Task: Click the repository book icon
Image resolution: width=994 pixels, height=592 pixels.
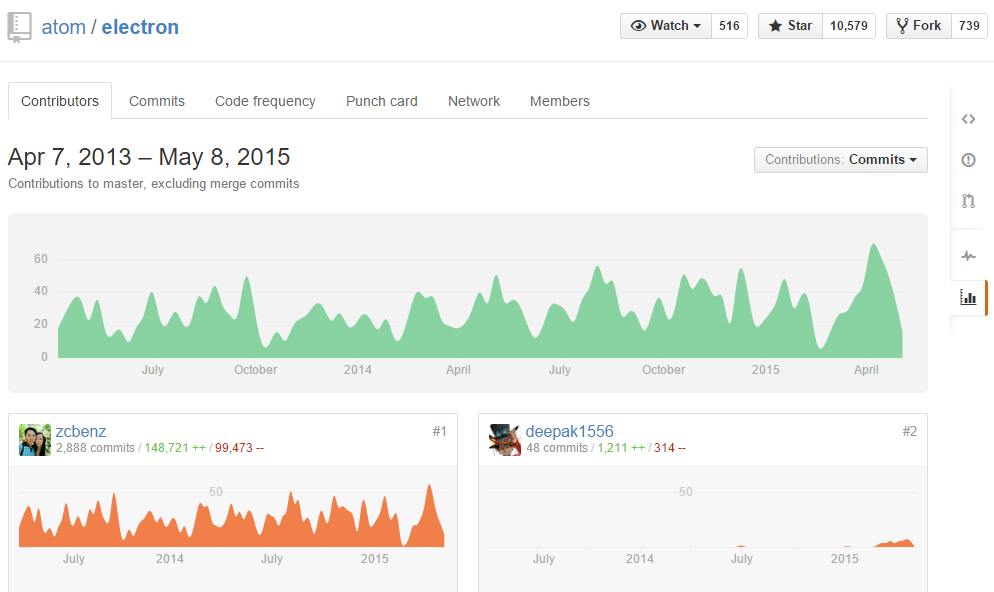Action: (x=19, y=27)
